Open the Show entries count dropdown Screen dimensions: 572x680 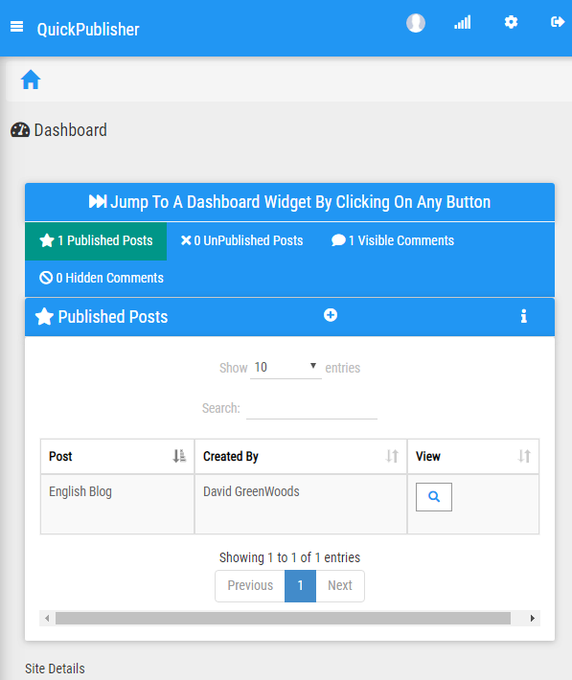pyautogui.click(x=286, y=368)
